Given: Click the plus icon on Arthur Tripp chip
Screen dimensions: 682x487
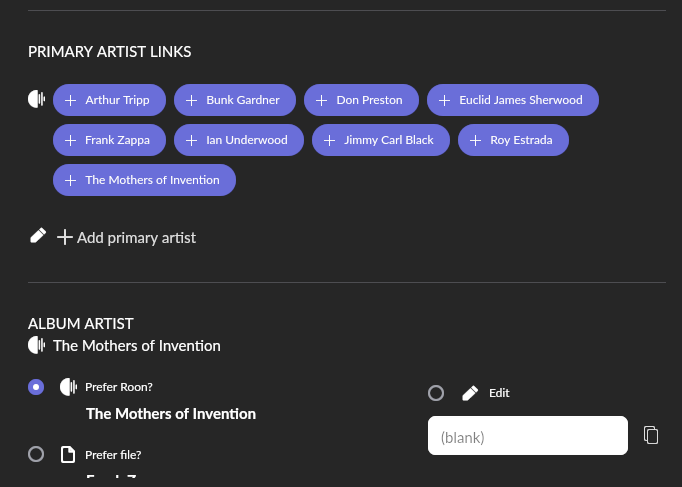Looking at the screenshot, I should [x=70, y=100].
